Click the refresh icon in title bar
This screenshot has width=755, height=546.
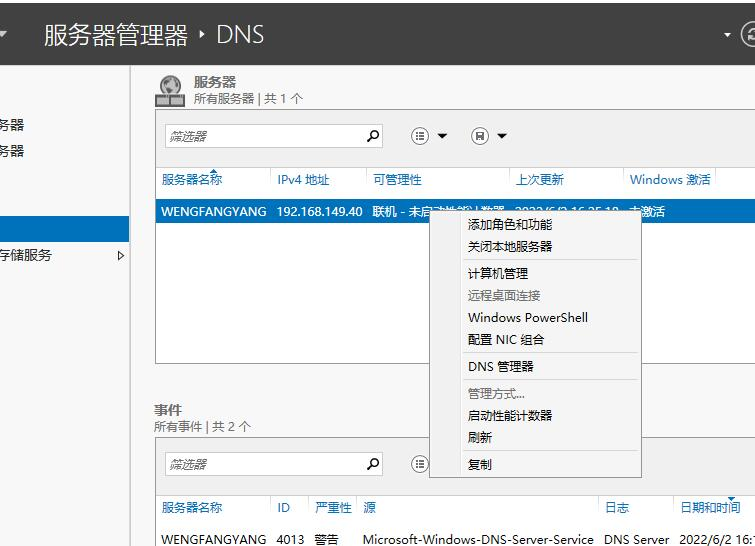pyautogui.click(x=749, y=35)
